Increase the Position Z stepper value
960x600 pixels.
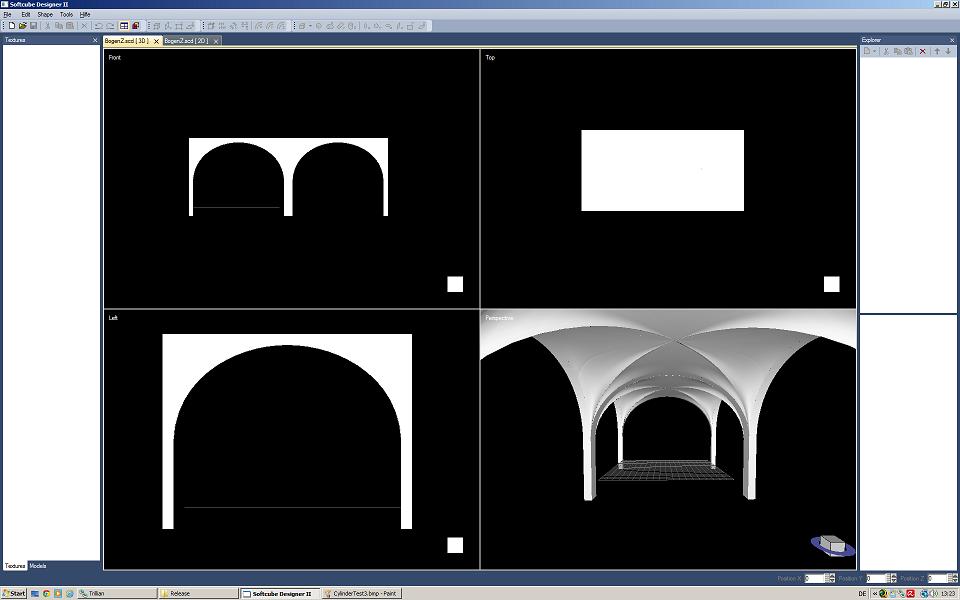click(x=953, y=576)
